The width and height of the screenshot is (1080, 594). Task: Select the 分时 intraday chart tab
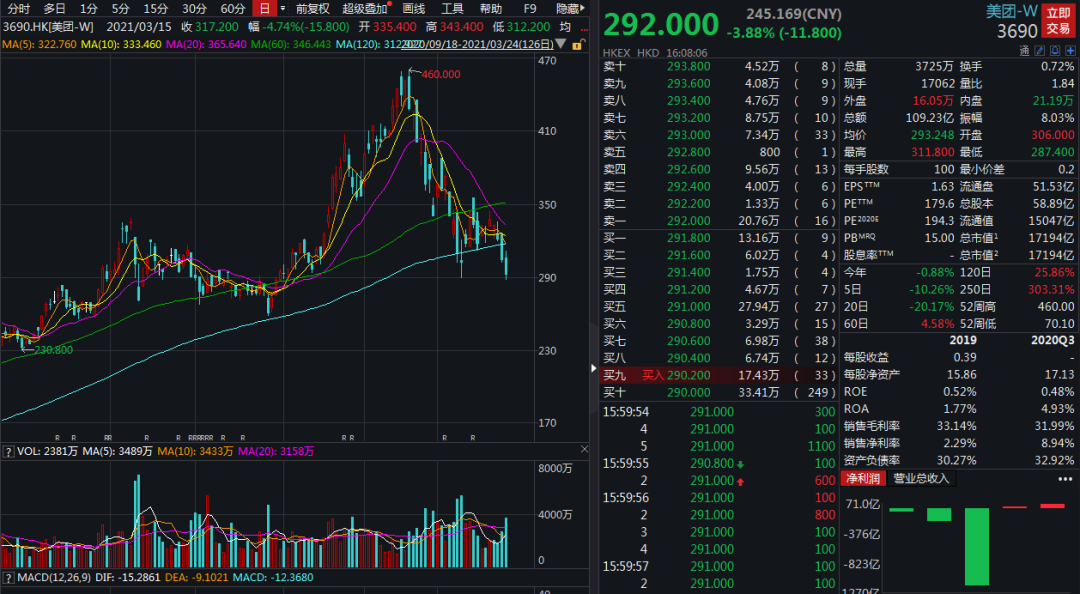(x=19, y=8)
